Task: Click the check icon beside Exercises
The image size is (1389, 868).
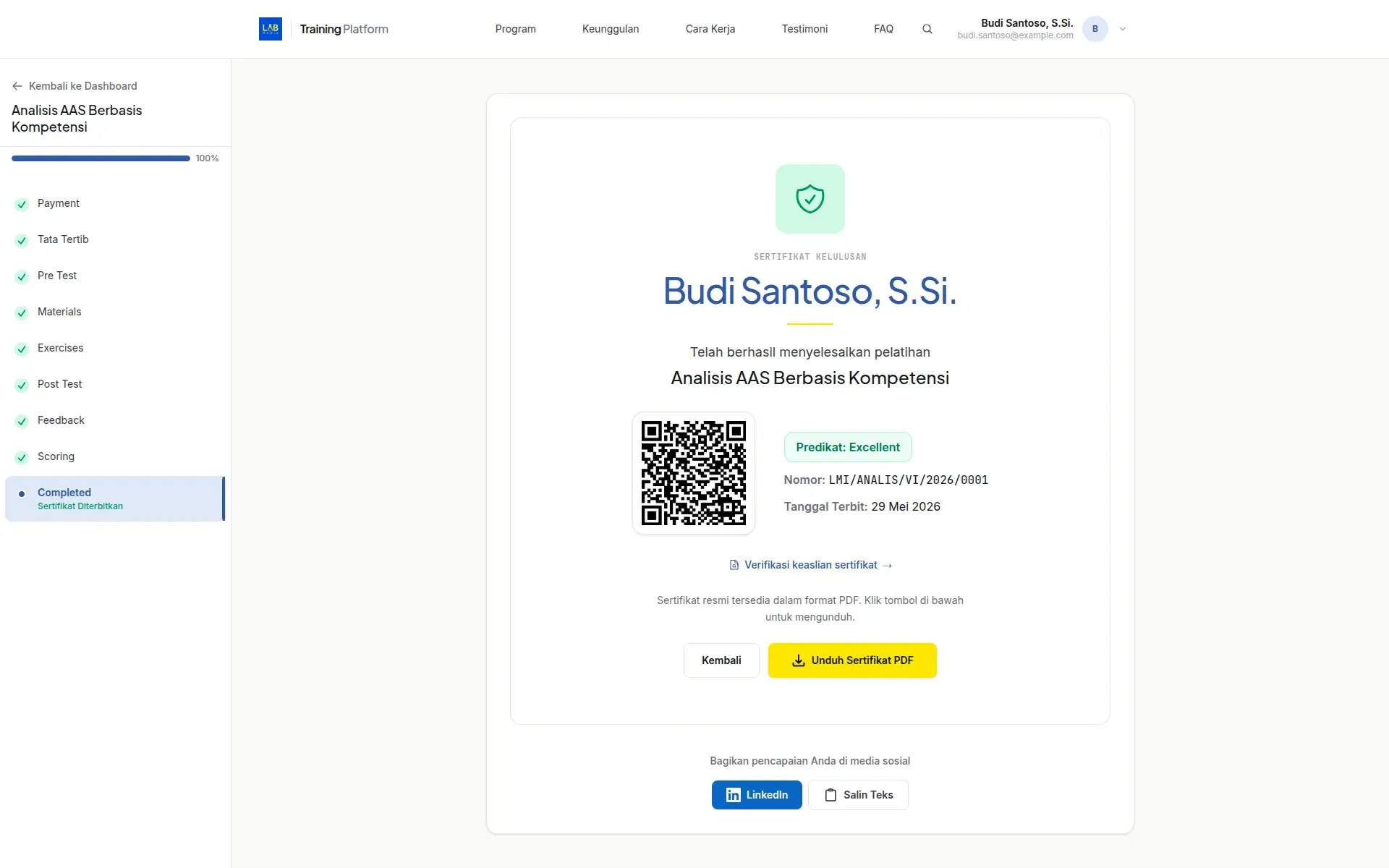Action: pyautogui.click(x=22, y=349)
